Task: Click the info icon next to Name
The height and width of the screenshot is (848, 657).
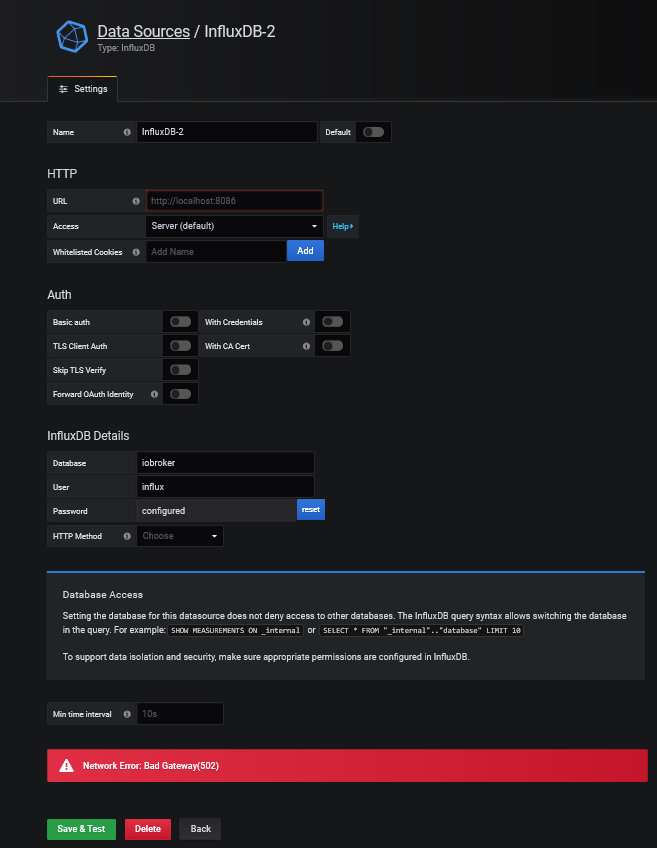Action: pyautogui.click(x=127, y=132)
